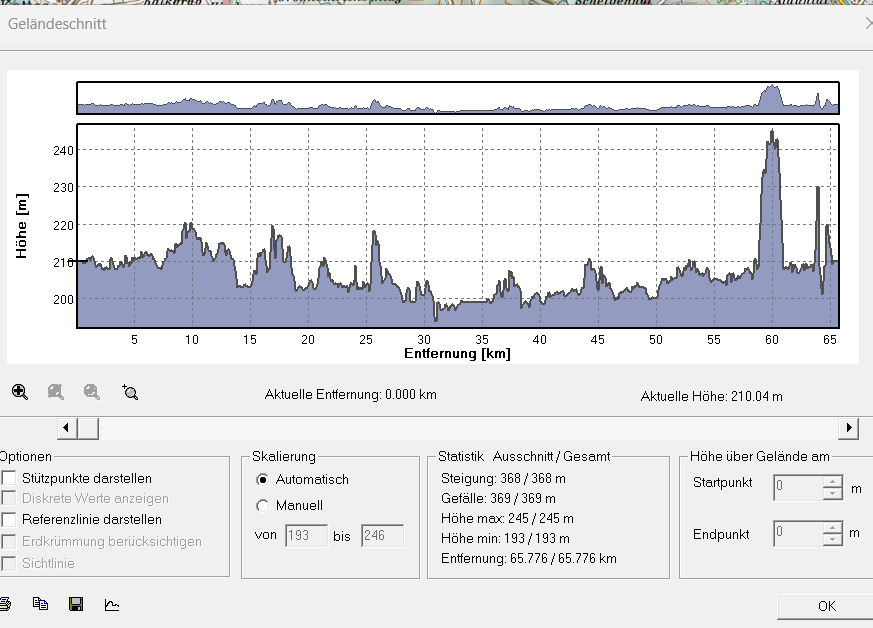
Task: Decrease Startpunkt height with down stepper
Action: coord(832,493)
